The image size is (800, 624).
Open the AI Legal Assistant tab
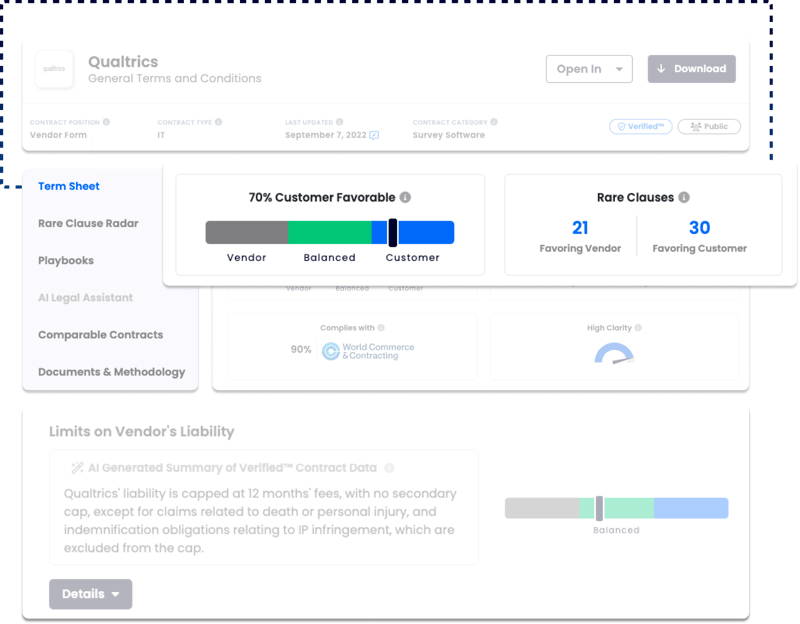[x=85, y=297]
